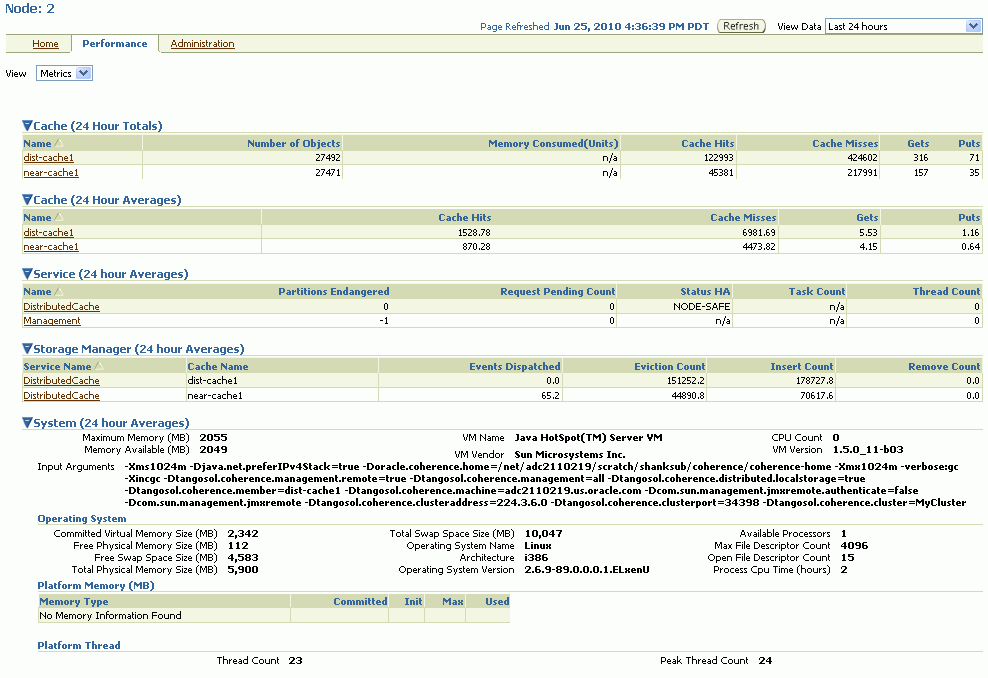Open near-cache1 link in Cache 24 Hour Totals
Image resolution: width=988 pixels, height=678 pixels.
[51, 173]
